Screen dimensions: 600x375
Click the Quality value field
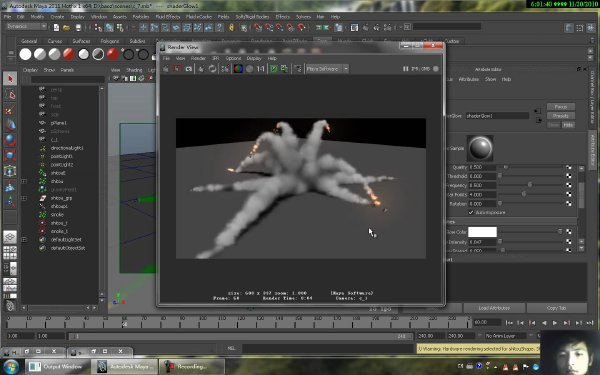(482, 167)
